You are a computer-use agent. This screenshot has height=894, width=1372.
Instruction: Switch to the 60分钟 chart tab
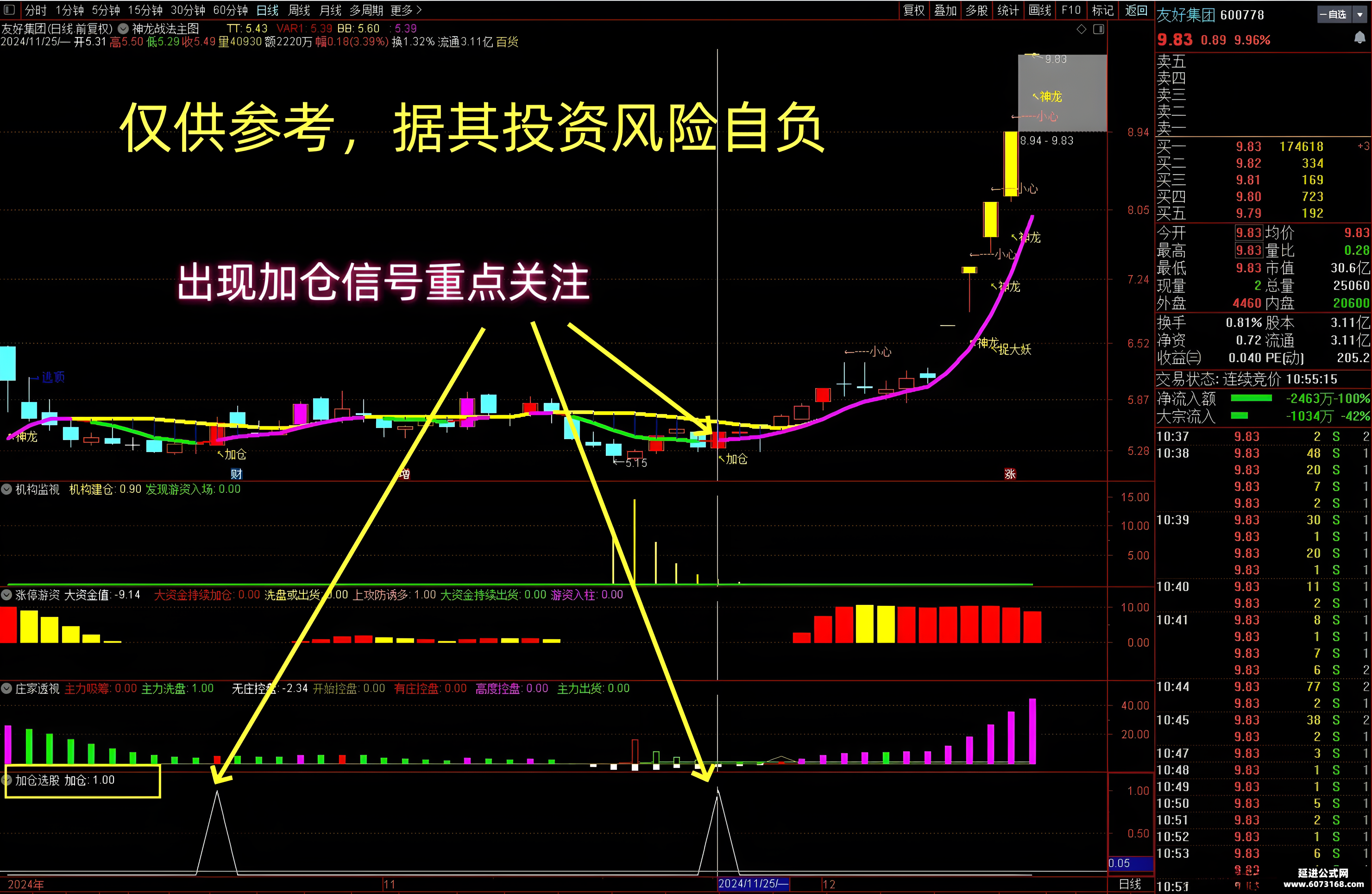231,10
